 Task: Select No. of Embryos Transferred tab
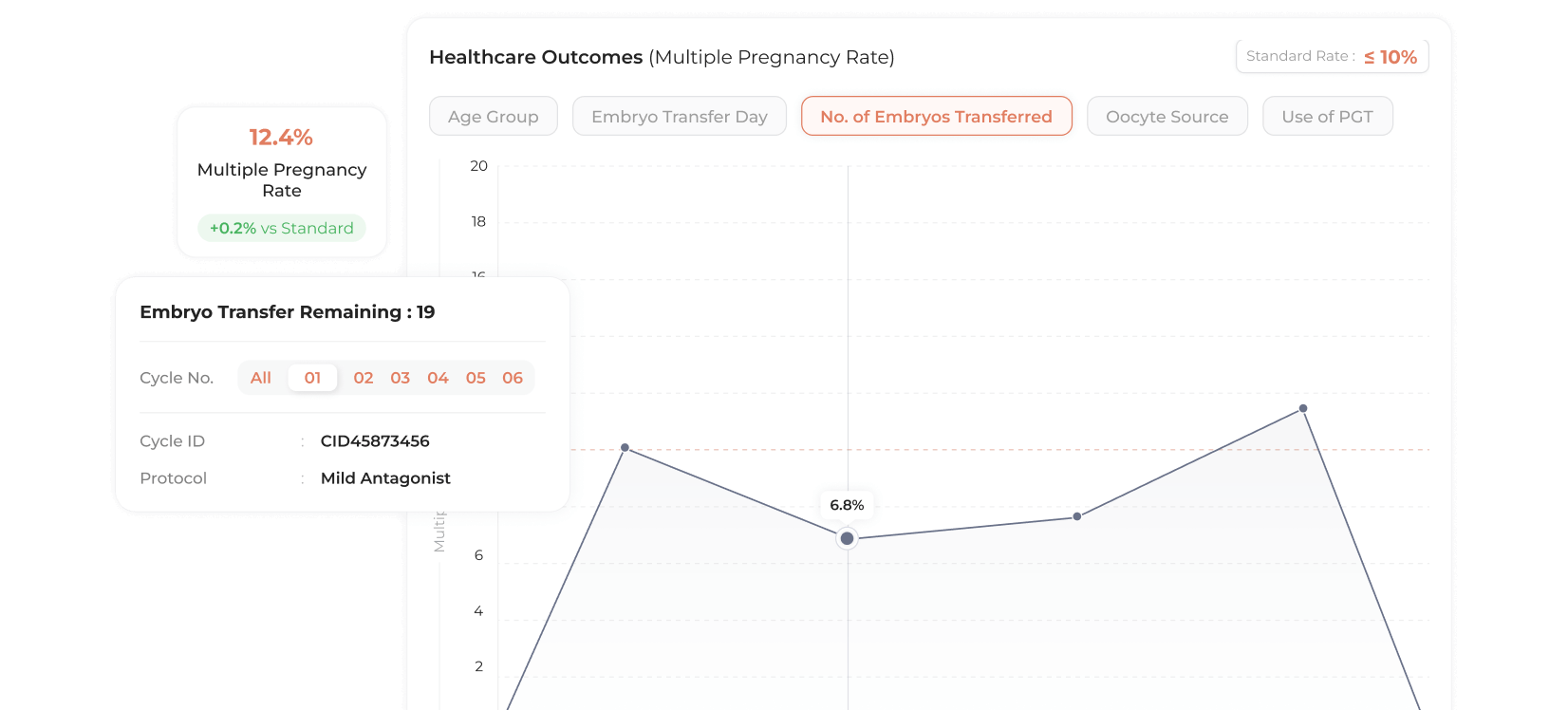(x=936, y=117)
